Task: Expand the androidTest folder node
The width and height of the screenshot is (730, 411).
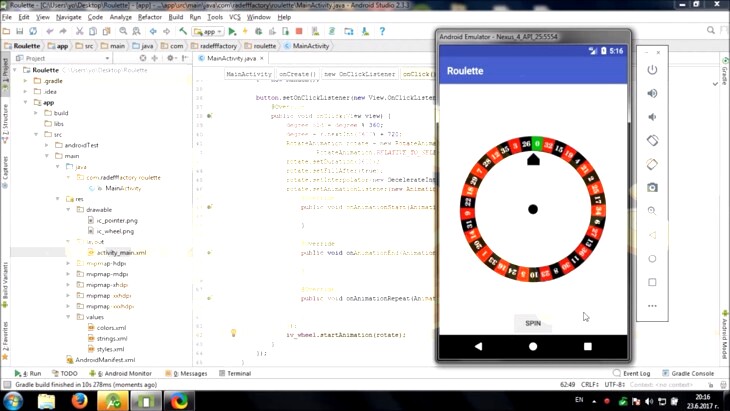Action: (x=47, y=145)
